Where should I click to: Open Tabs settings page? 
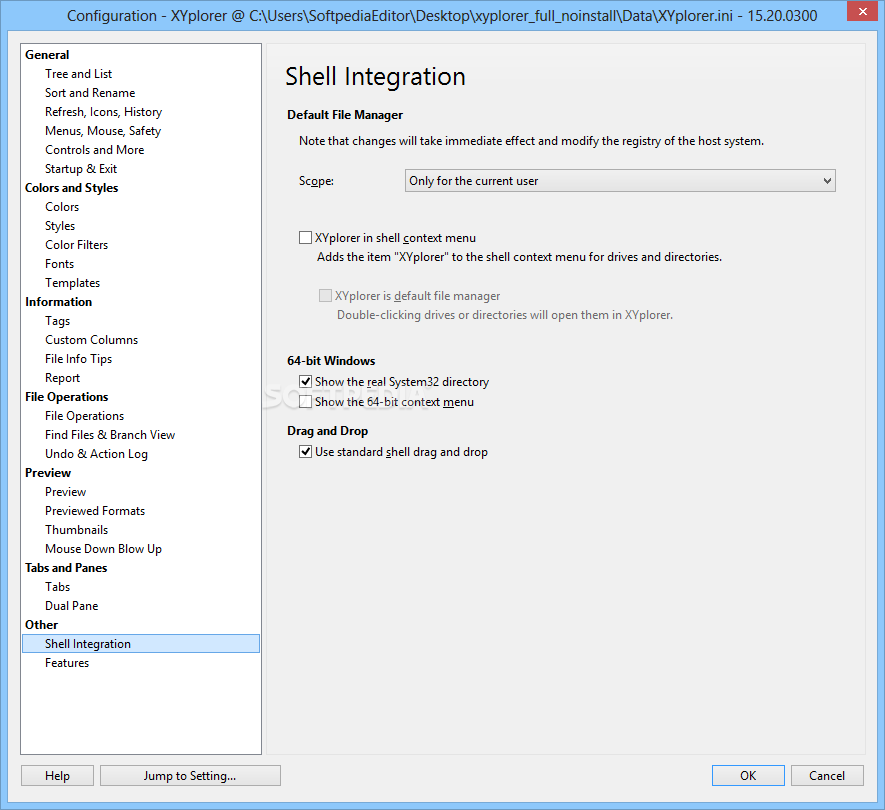coord(58,587)
